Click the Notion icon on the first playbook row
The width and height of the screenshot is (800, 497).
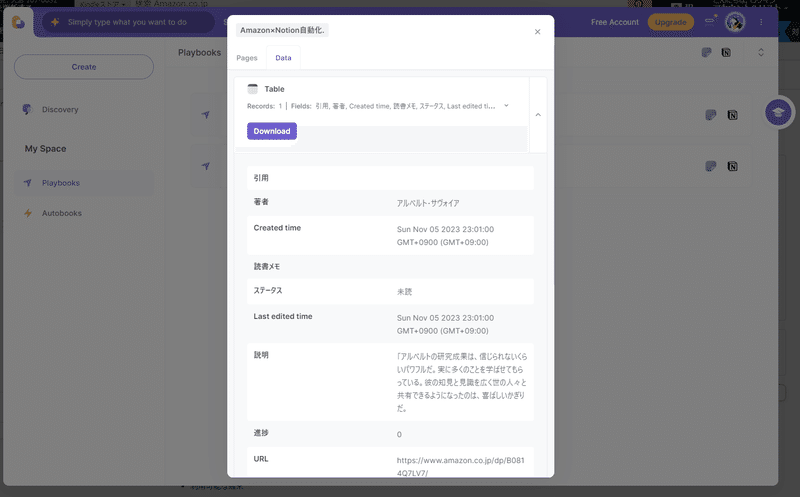(x=732, y=115)
